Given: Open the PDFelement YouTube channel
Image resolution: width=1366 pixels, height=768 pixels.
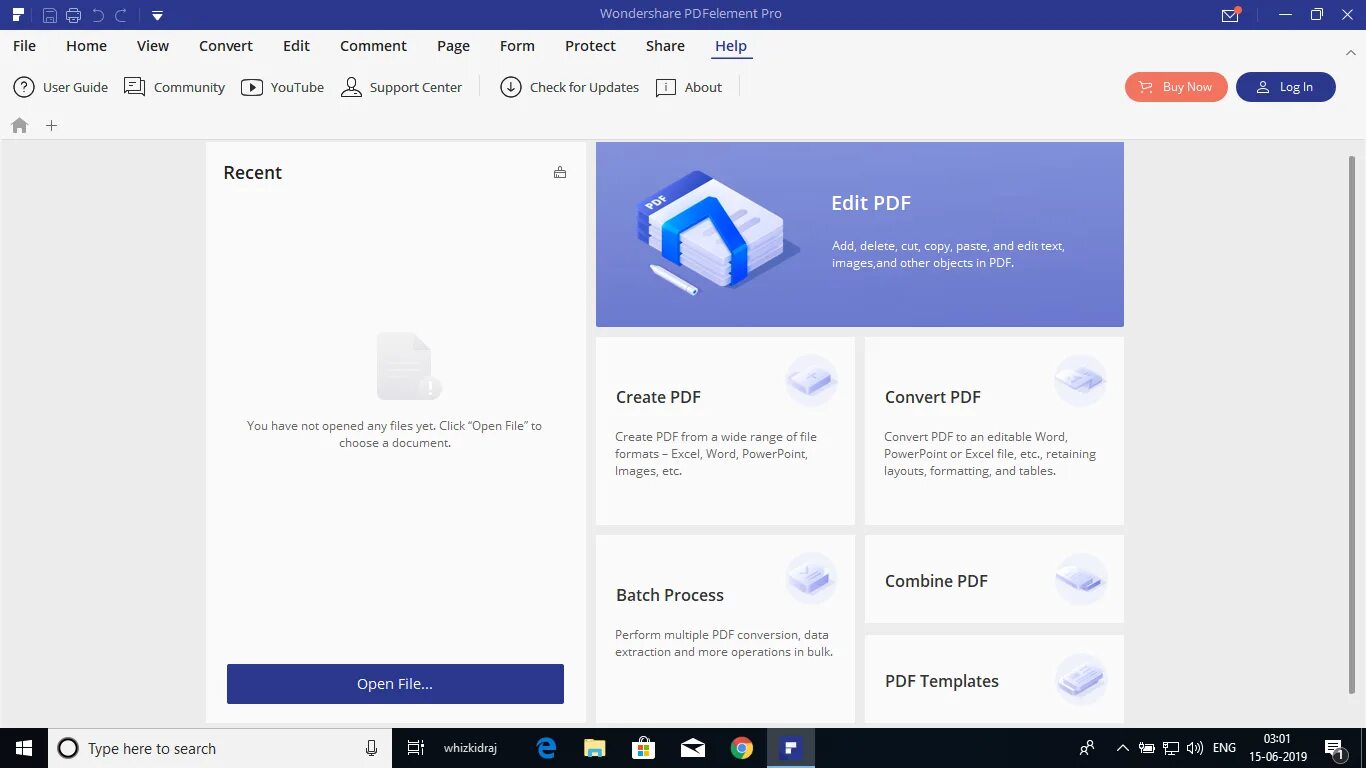Looking at the screenshot, I should point(283,87).
